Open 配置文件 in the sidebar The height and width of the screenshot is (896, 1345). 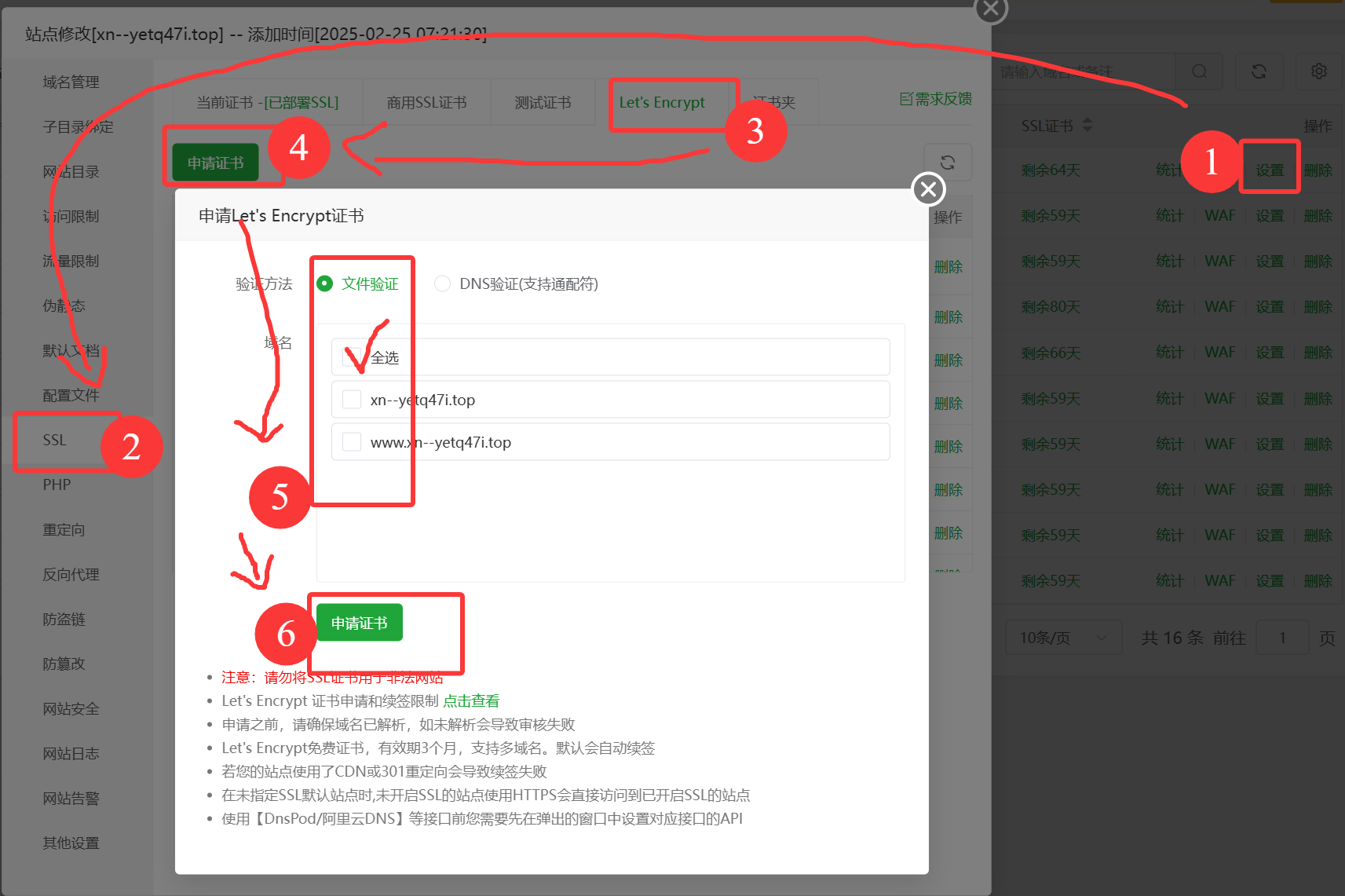(71, 395)
